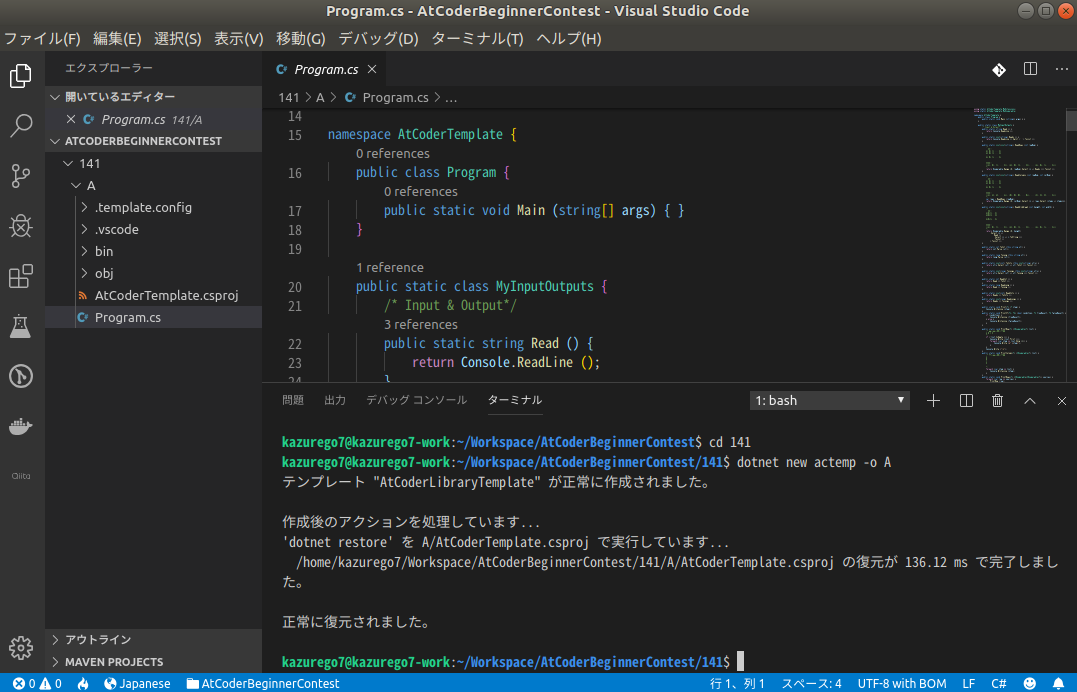Image resolution: width=1077 pixels, height=692 pixels.
Task: Click the Japanese locale status bar item
Action: point(137,684)
